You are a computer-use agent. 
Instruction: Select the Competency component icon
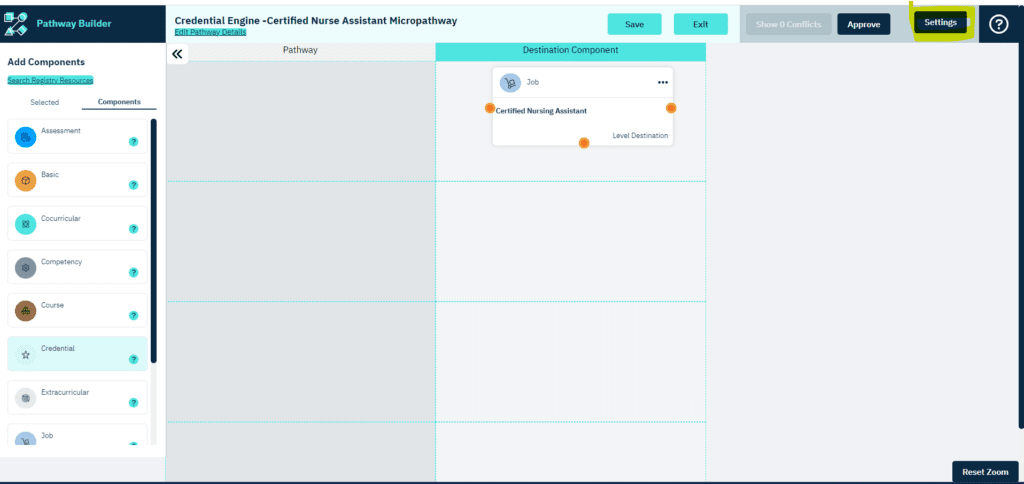click(25, 268)
